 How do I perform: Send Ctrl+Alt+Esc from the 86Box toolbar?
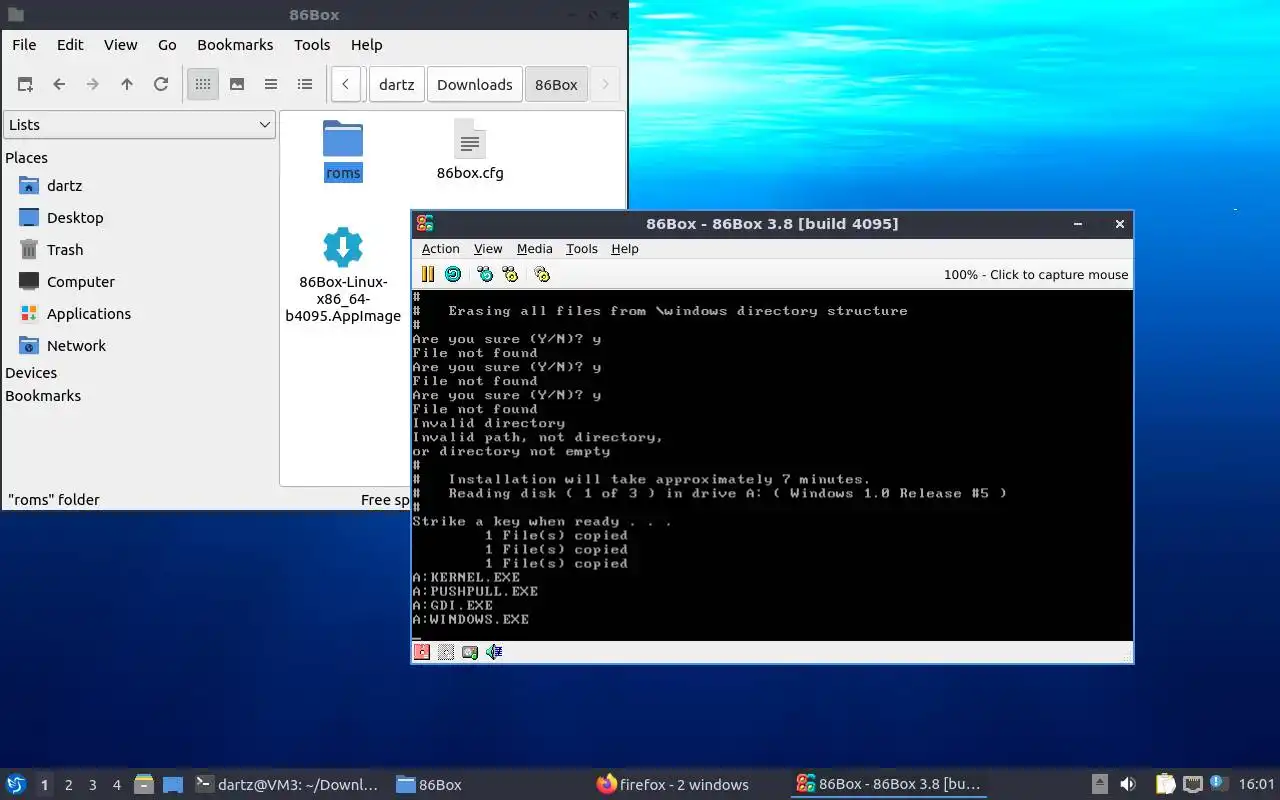pyautogui.click(x=511, y=274)
